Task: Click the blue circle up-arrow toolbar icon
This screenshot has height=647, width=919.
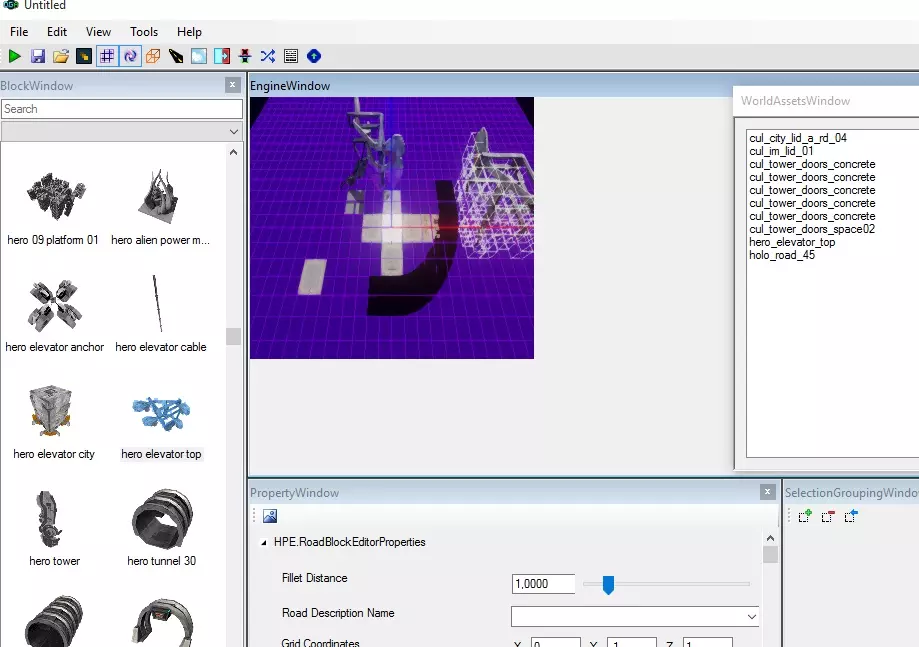Action: [314, 57]
